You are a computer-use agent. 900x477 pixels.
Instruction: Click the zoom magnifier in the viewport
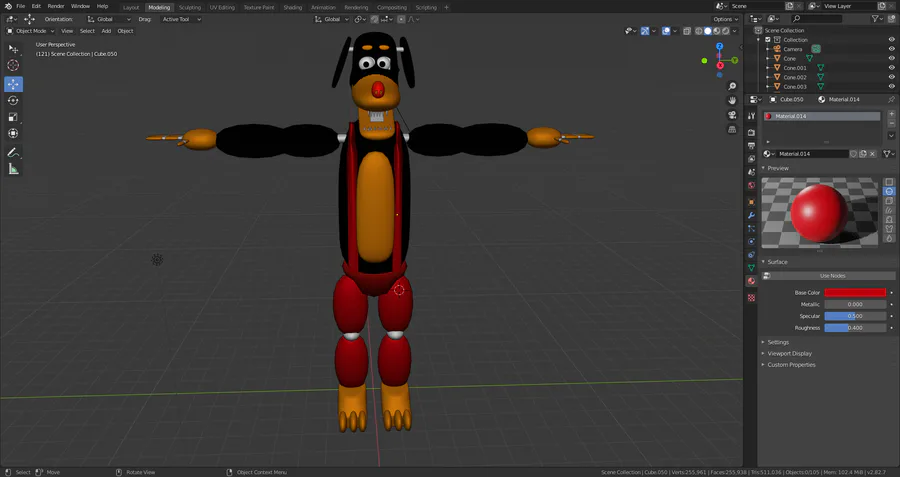(732, 86)
